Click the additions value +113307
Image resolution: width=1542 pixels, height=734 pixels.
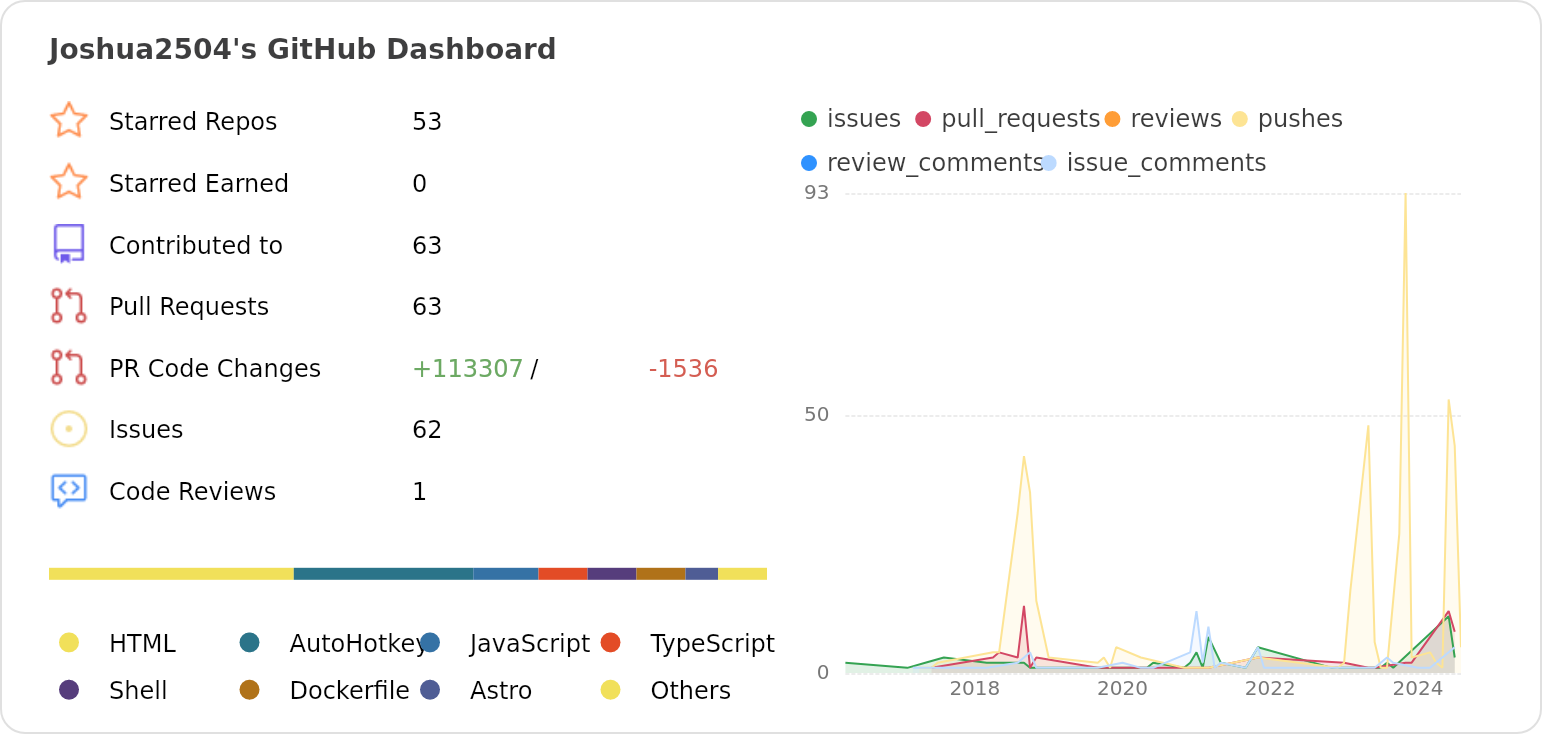[467, 369]
